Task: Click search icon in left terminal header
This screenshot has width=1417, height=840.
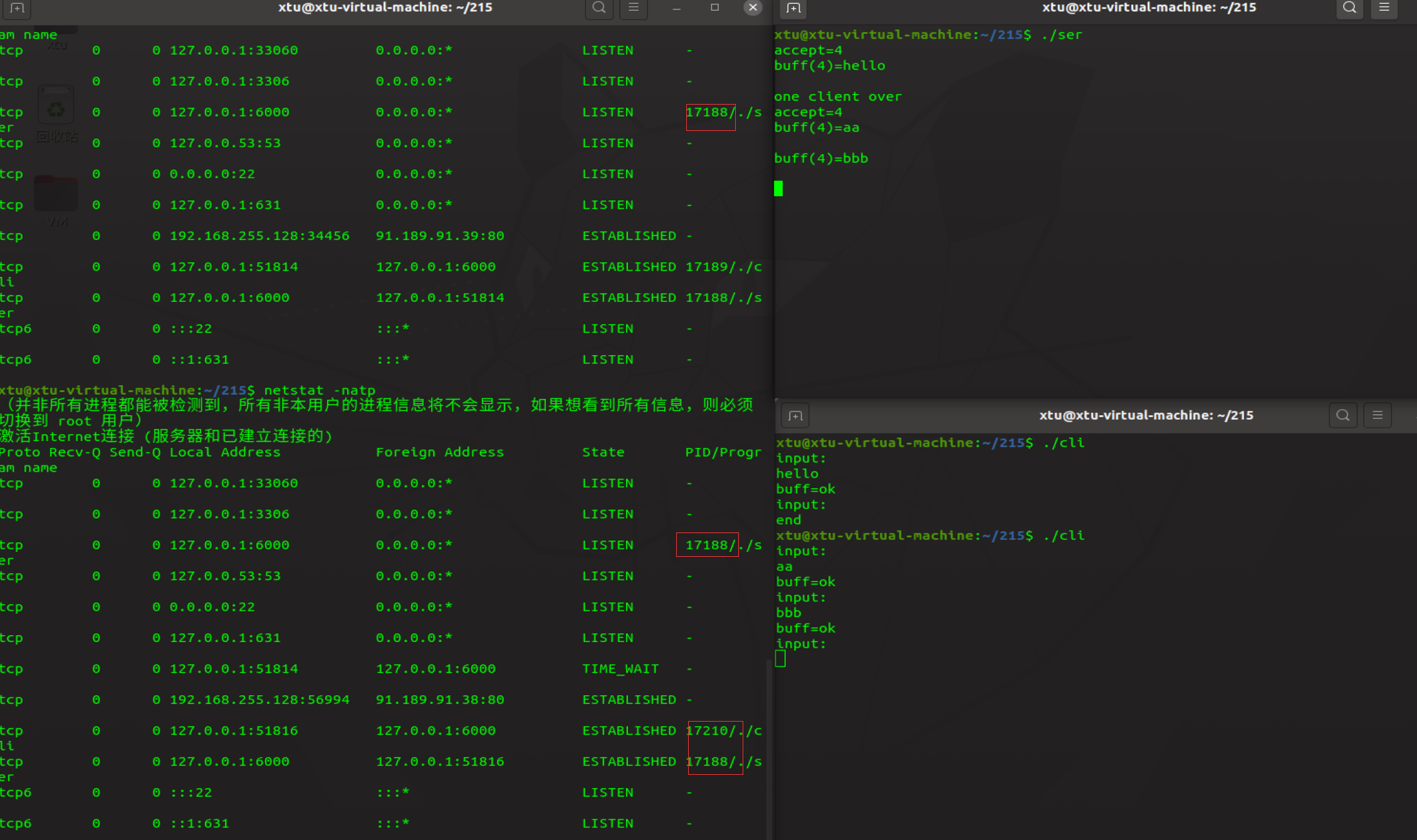Action: click(599, 8)
